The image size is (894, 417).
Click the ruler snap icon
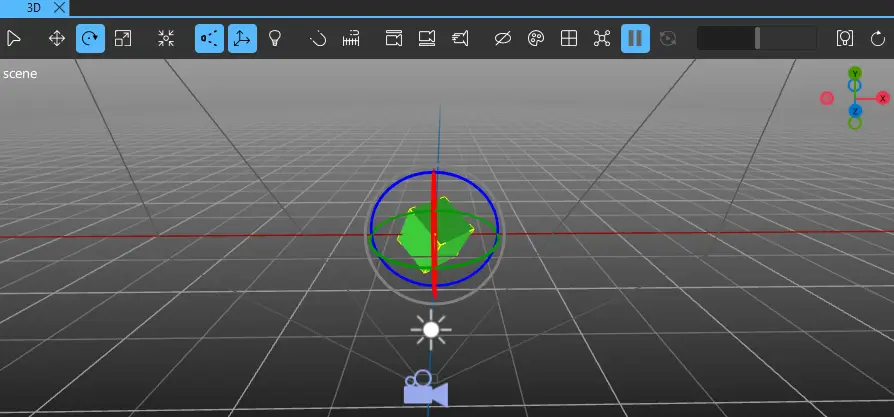tap(351, 39)
